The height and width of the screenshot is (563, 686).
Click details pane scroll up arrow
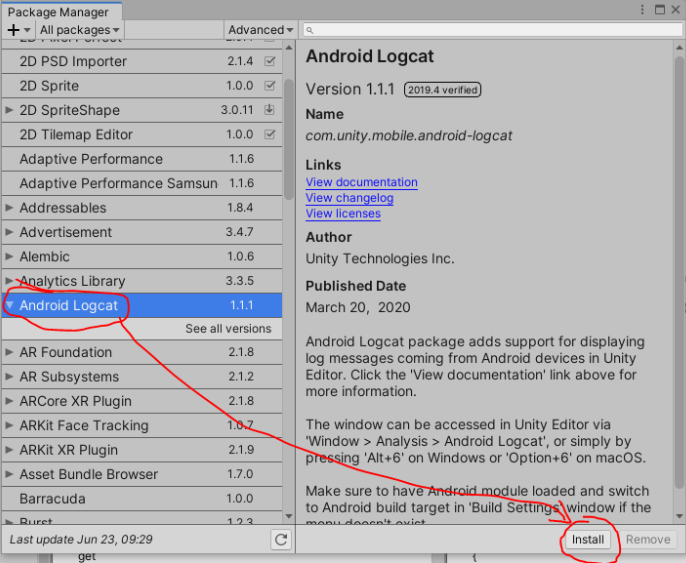point(679,47)
